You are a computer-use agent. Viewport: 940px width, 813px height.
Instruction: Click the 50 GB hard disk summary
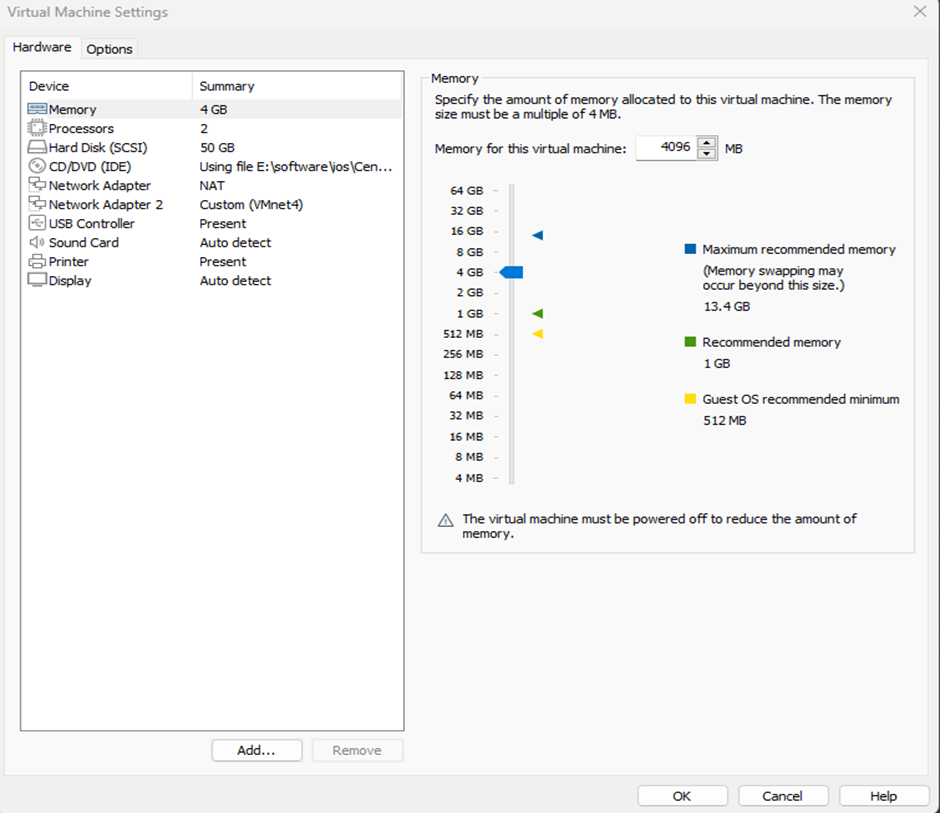[217, 147]
